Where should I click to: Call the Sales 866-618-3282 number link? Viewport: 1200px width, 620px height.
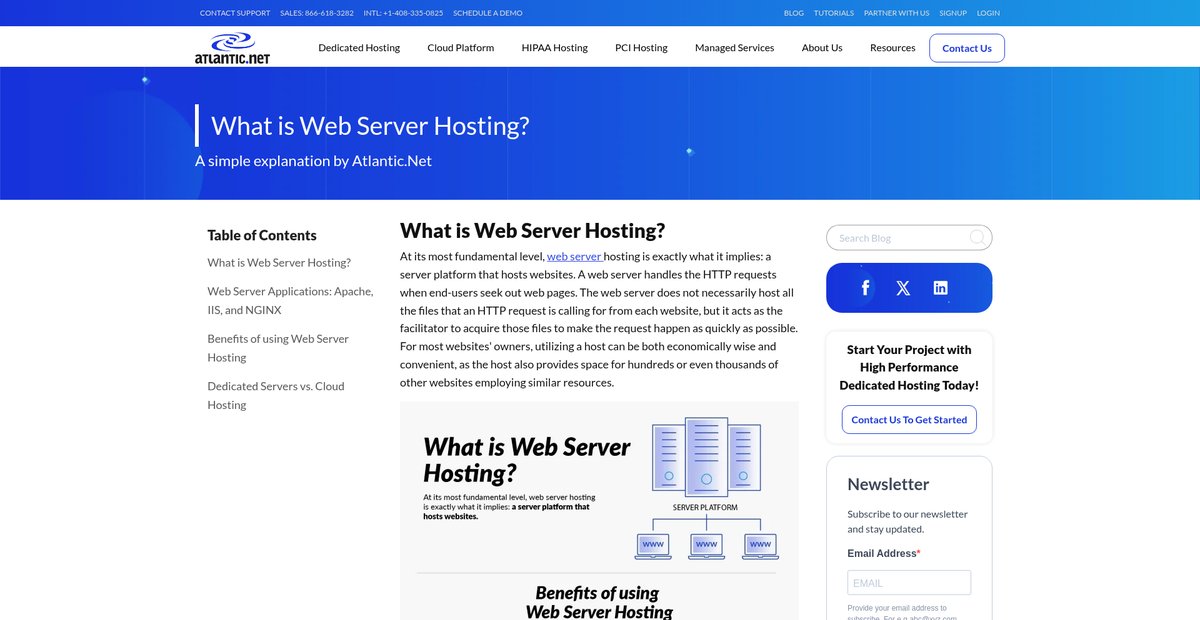point(317,13)
